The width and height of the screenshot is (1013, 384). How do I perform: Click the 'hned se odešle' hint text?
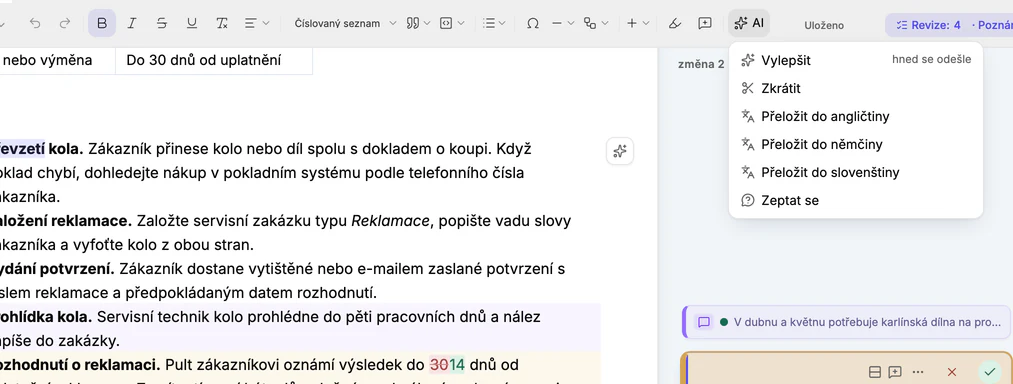coord(932,59)
